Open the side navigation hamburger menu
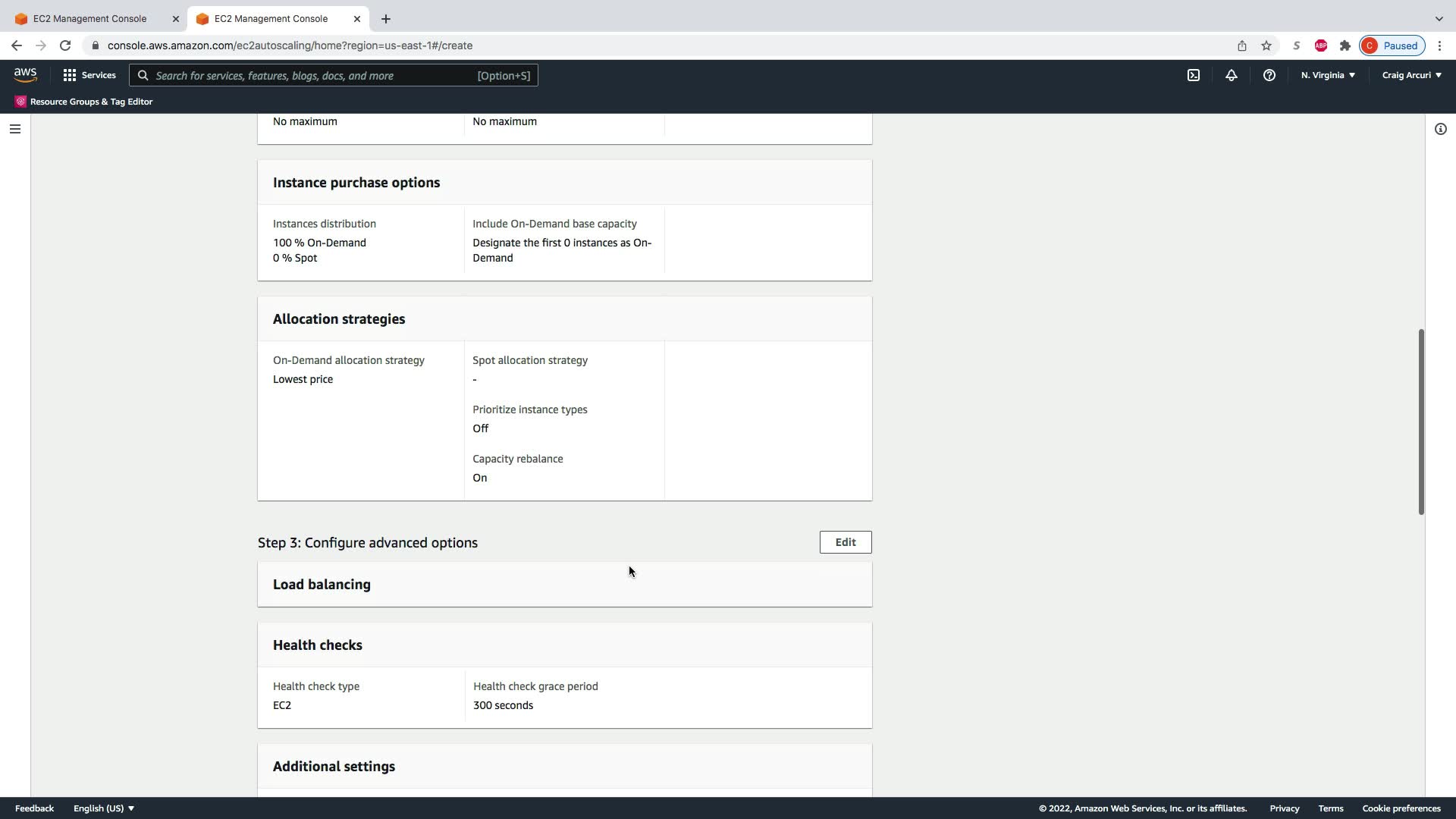 pos(14,129)
